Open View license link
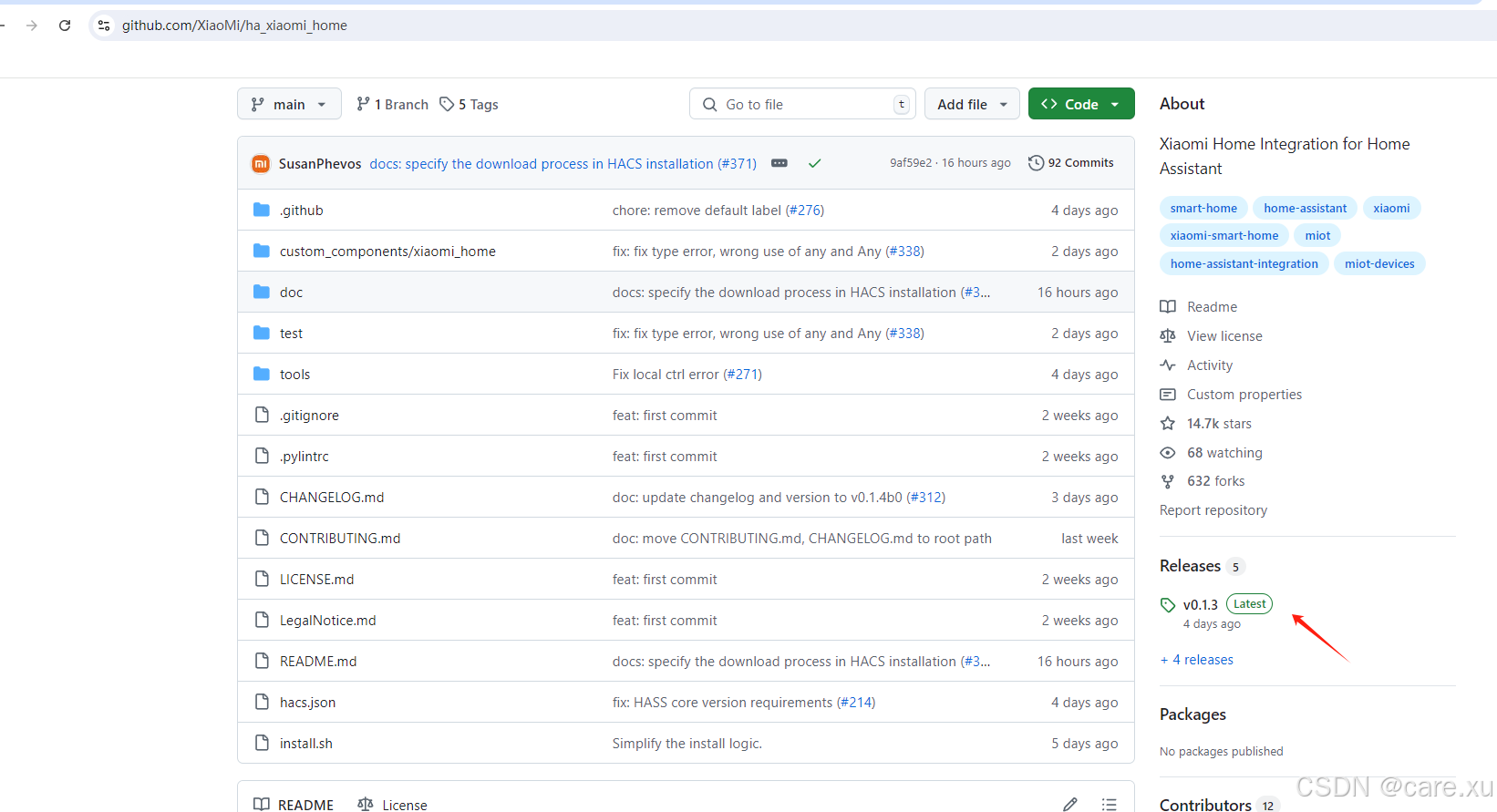The height and width of the screenshot is (812, 1497). click(1211, 335)
